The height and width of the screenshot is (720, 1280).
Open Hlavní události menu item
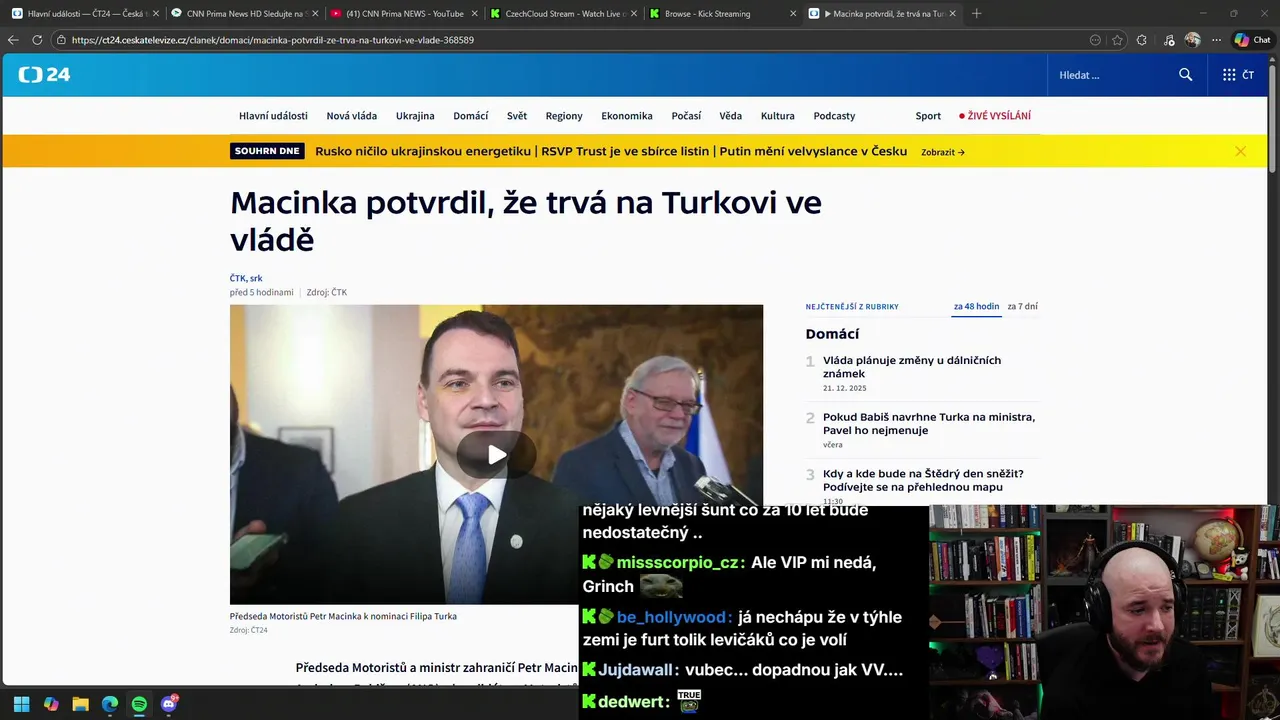(x=273, y=116)
